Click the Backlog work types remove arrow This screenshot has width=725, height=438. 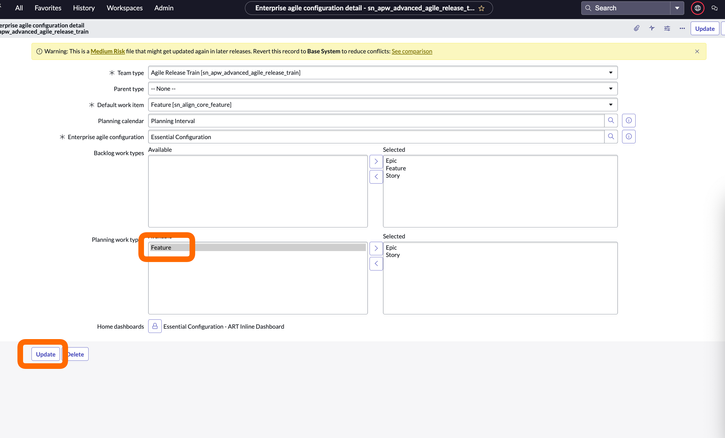click(376, 177)
